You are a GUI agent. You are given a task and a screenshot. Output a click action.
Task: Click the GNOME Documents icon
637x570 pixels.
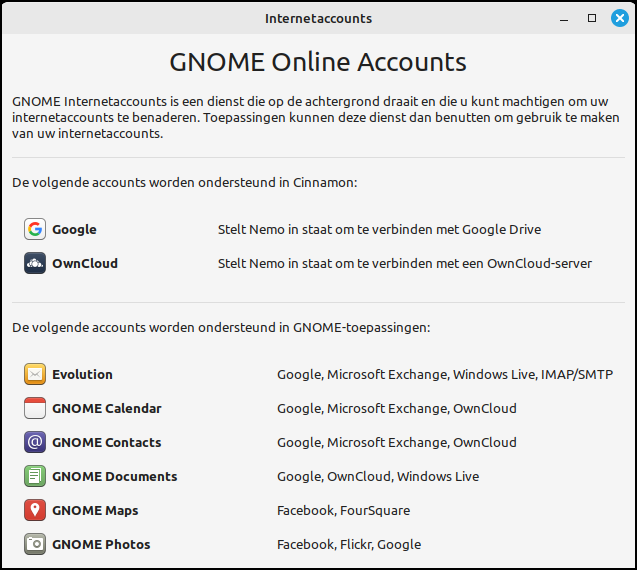(35, 476)
